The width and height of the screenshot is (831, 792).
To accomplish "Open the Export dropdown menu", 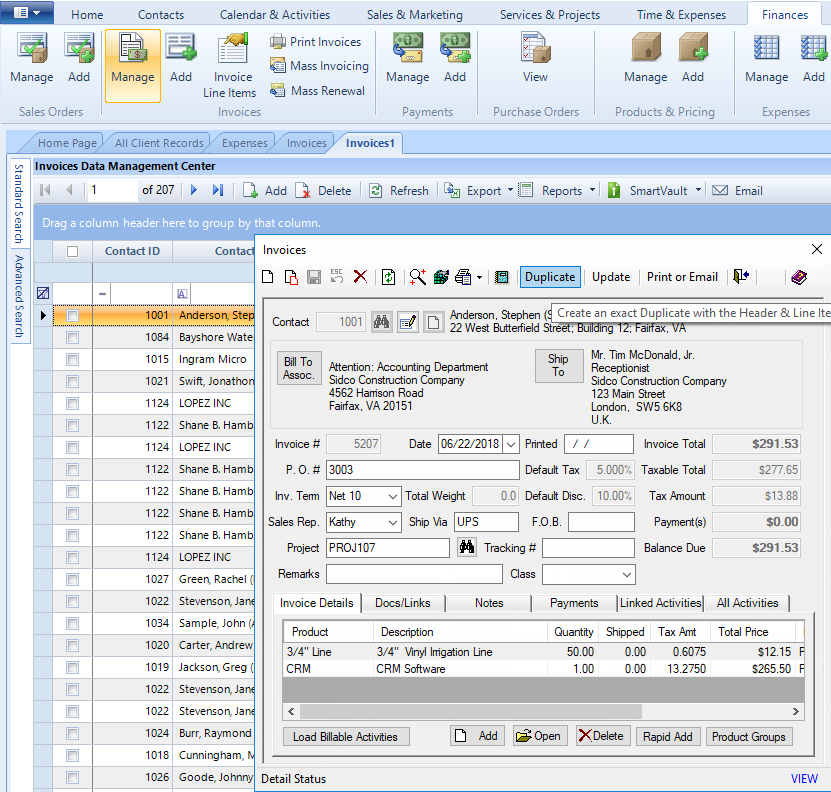I will (x=510, y=190).
